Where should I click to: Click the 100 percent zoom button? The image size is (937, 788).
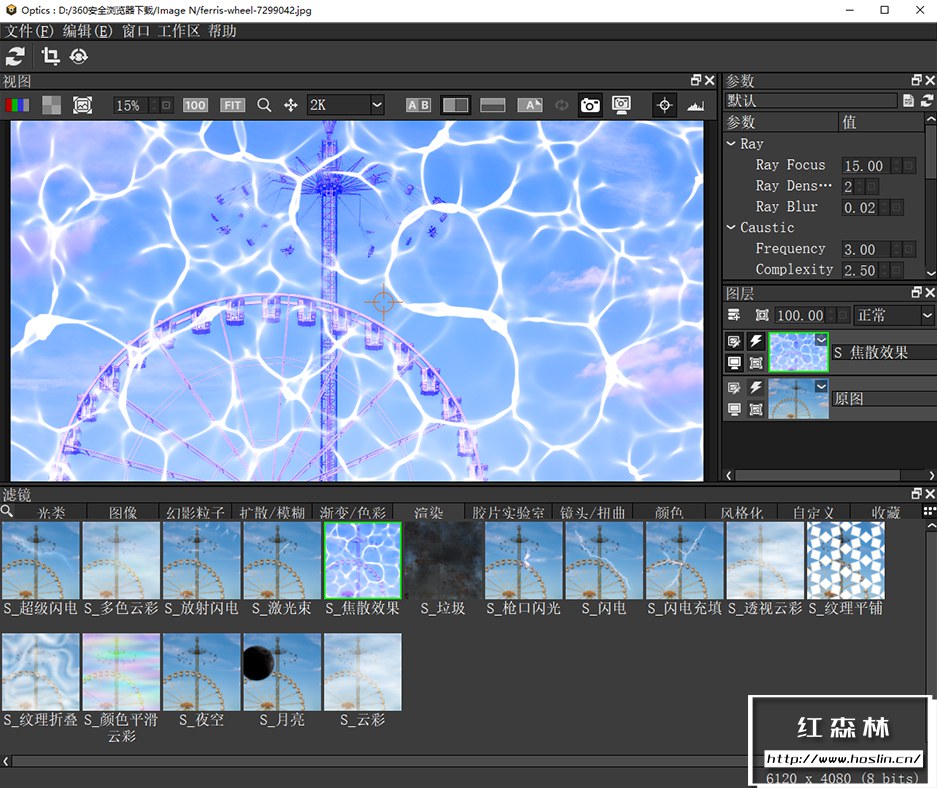tap(195, 105)
